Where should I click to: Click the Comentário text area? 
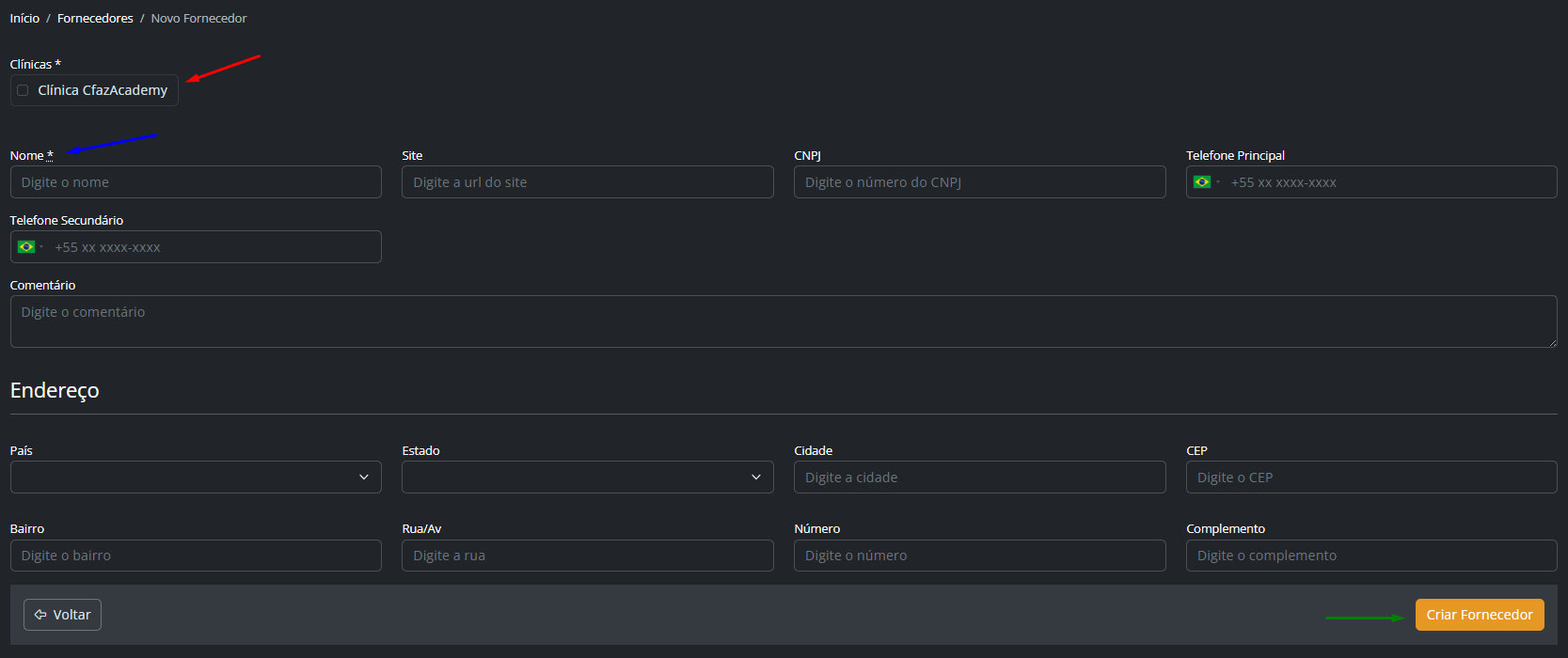pos(784,321)
